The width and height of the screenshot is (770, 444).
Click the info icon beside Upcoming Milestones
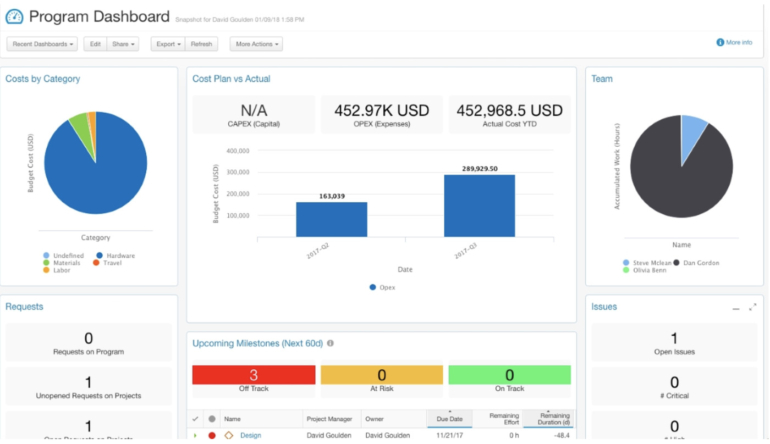(331, 343)
